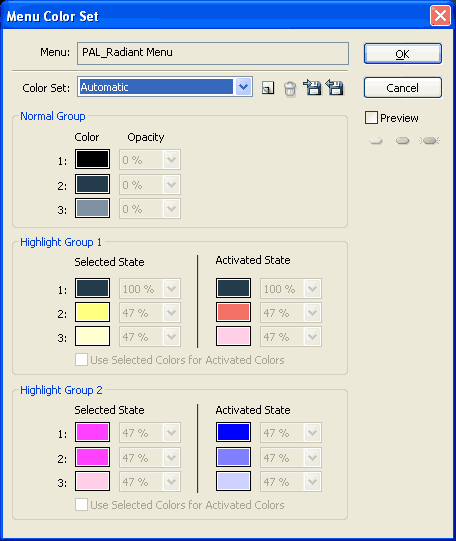Click the Delete Color Set trash icon
Image resolution: width=456 pixels, height=541 pixels.
point(290,89)
